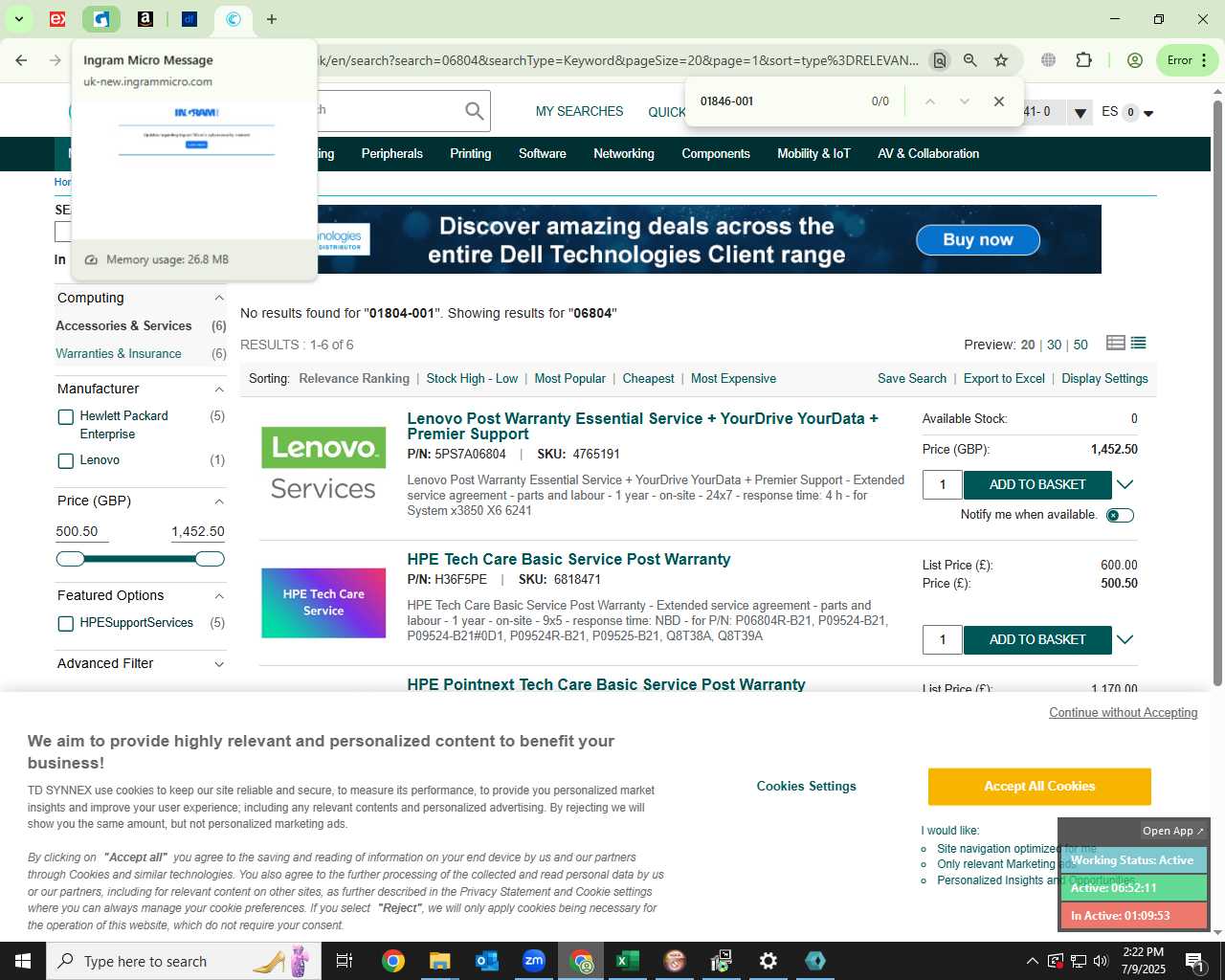Sort by Stock High - Low
Viewport: 1225px width, 980px height.
pos(472,379)
